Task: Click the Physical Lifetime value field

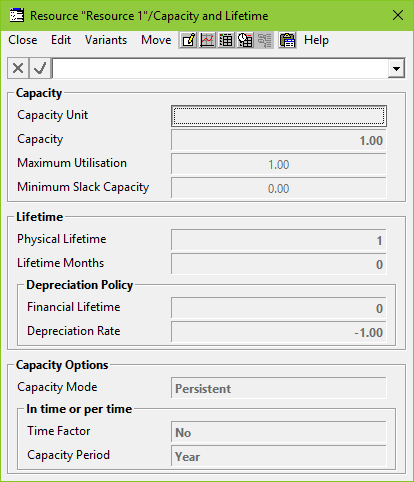Action: 279,240
